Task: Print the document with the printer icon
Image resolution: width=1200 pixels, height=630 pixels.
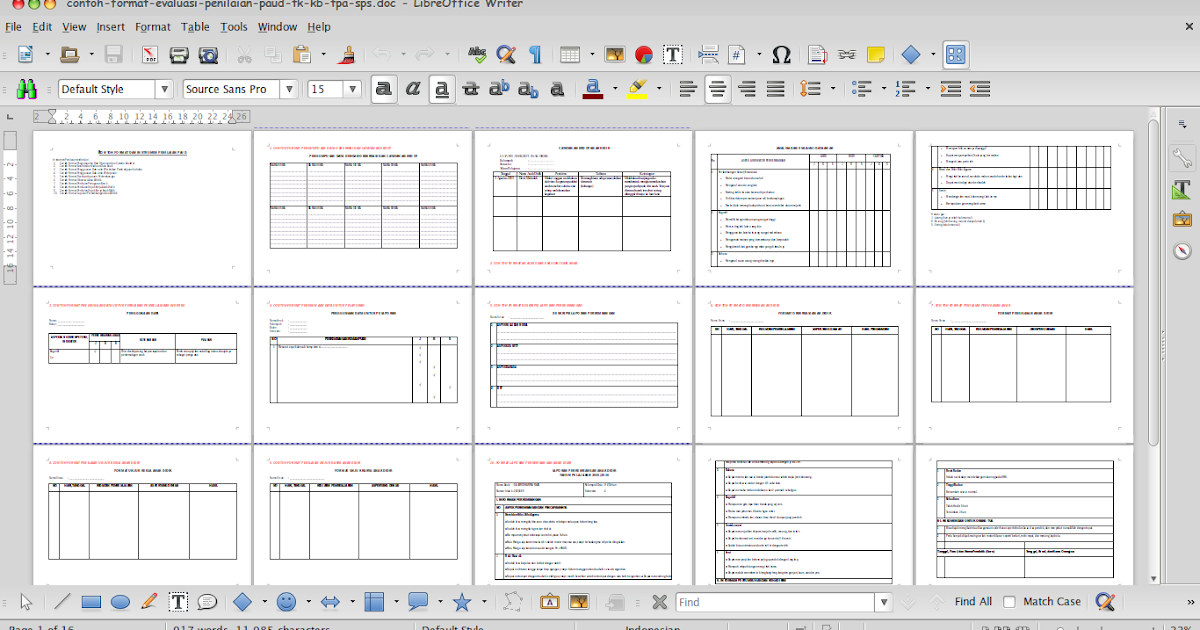Action: click(179, 54)
